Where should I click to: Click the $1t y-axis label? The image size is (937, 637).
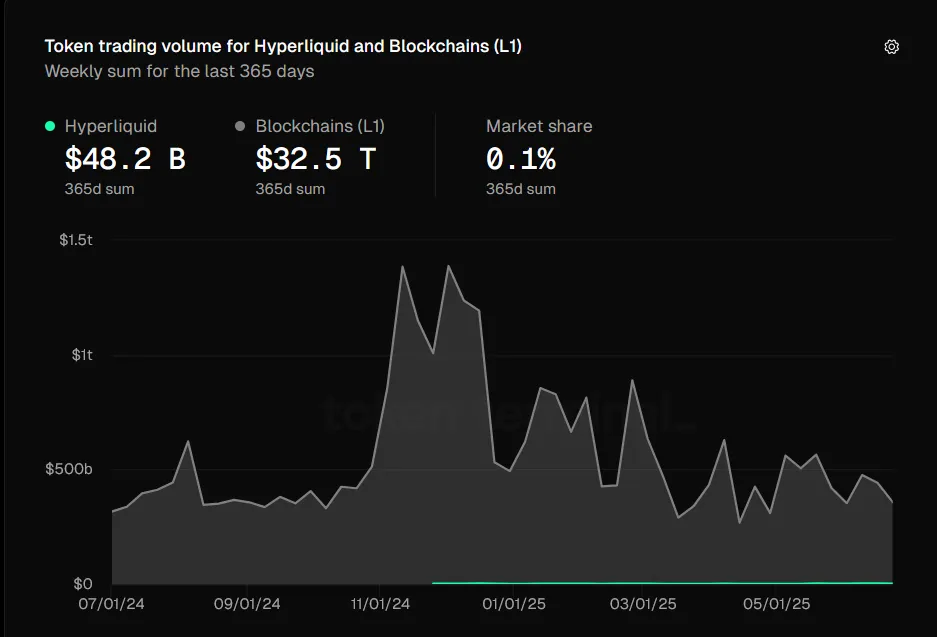tap(82, 355)
